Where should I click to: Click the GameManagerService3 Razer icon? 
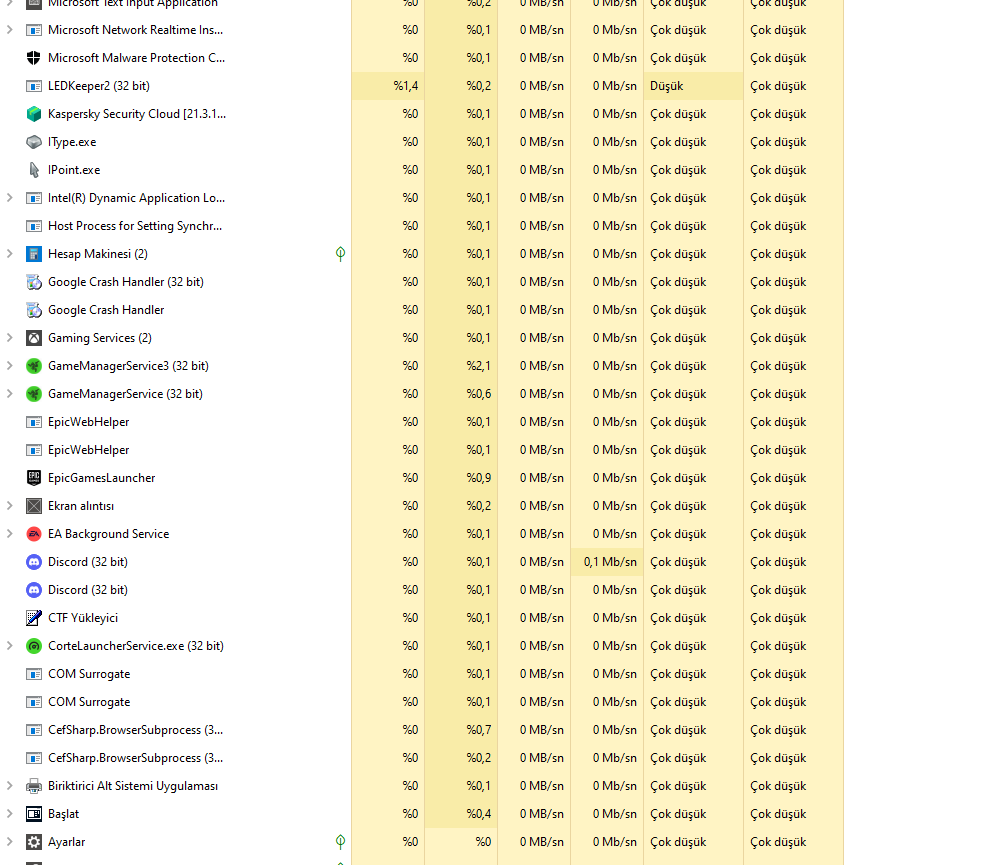click(34, 366)
